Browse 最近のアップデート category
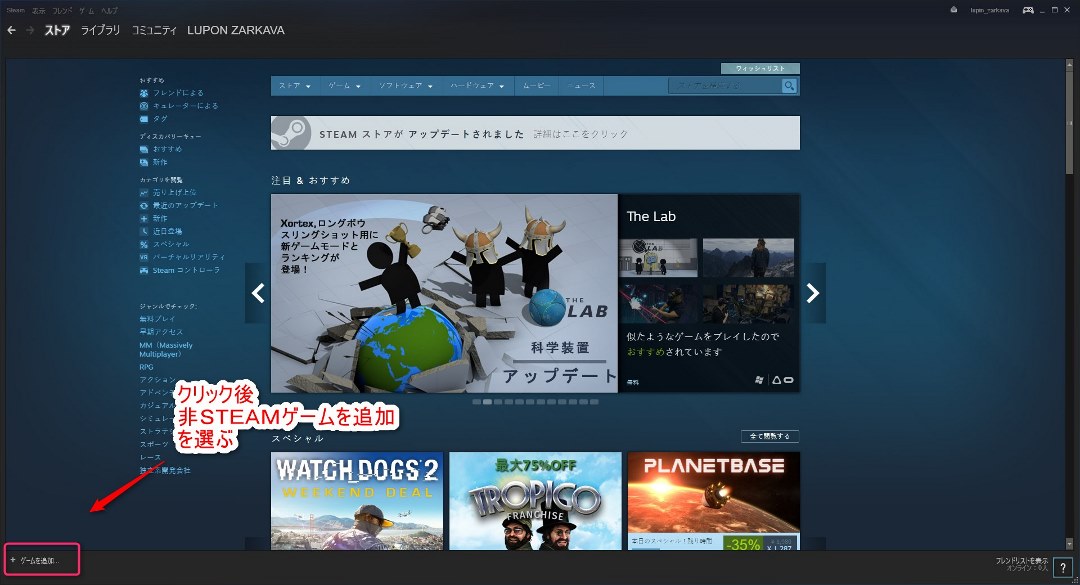 (185, 205)
